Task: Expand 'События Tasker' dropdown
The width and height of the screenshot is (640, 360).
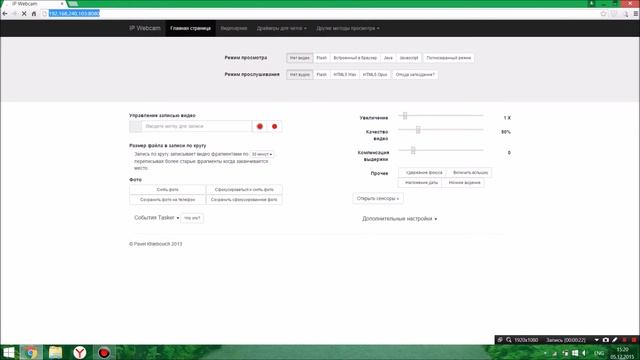Action: tap(156, 218)
